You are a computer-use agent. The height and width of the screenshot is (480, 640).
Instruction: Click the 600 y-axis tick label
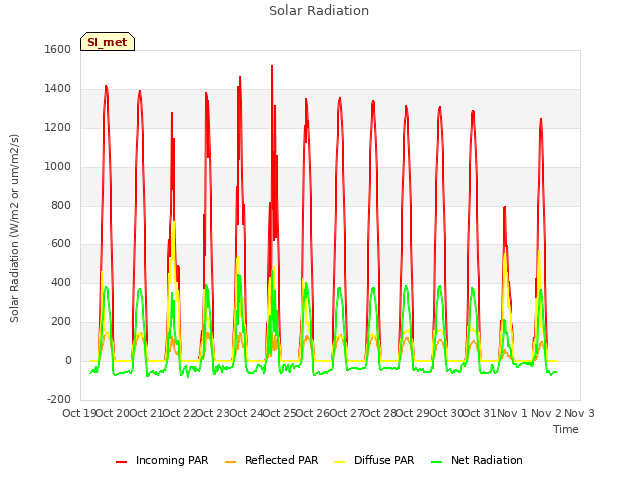pyautogui.click(x=61, y=244)
